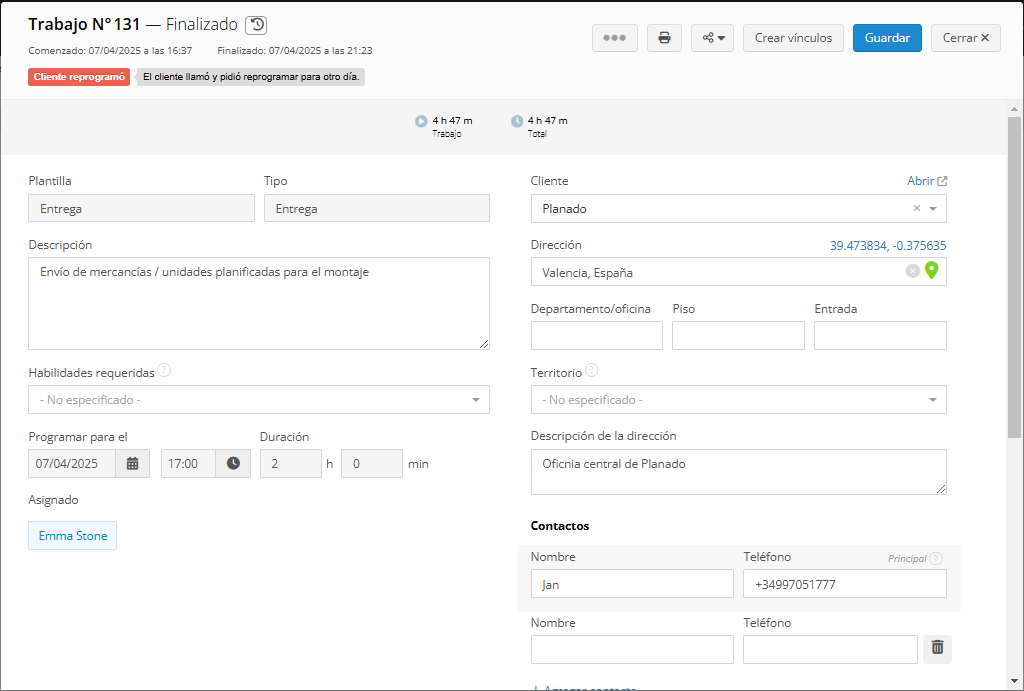Close the job with Cerrar
The height and width of the screenshot is (691, 1024).
point(966,38)
